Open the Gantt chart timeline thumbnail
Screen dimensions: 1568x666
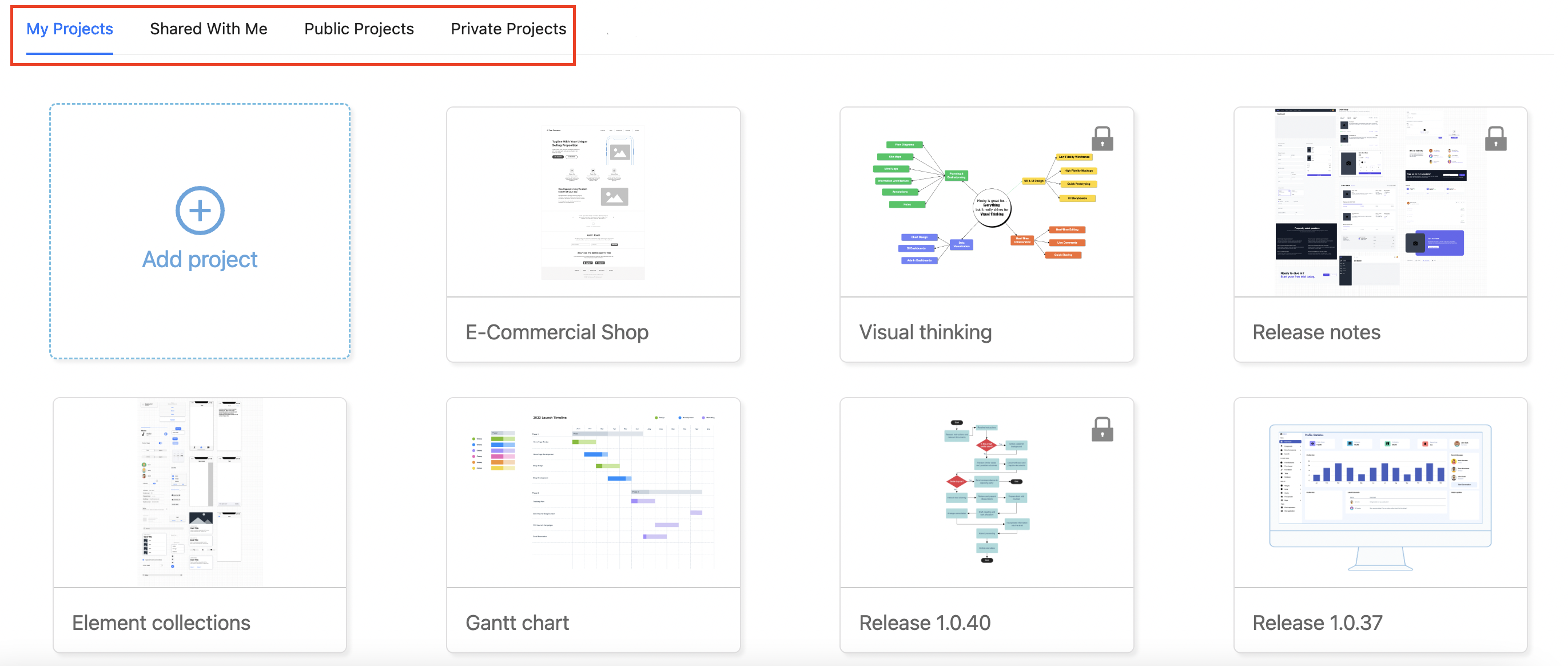[x=593, y=492]
